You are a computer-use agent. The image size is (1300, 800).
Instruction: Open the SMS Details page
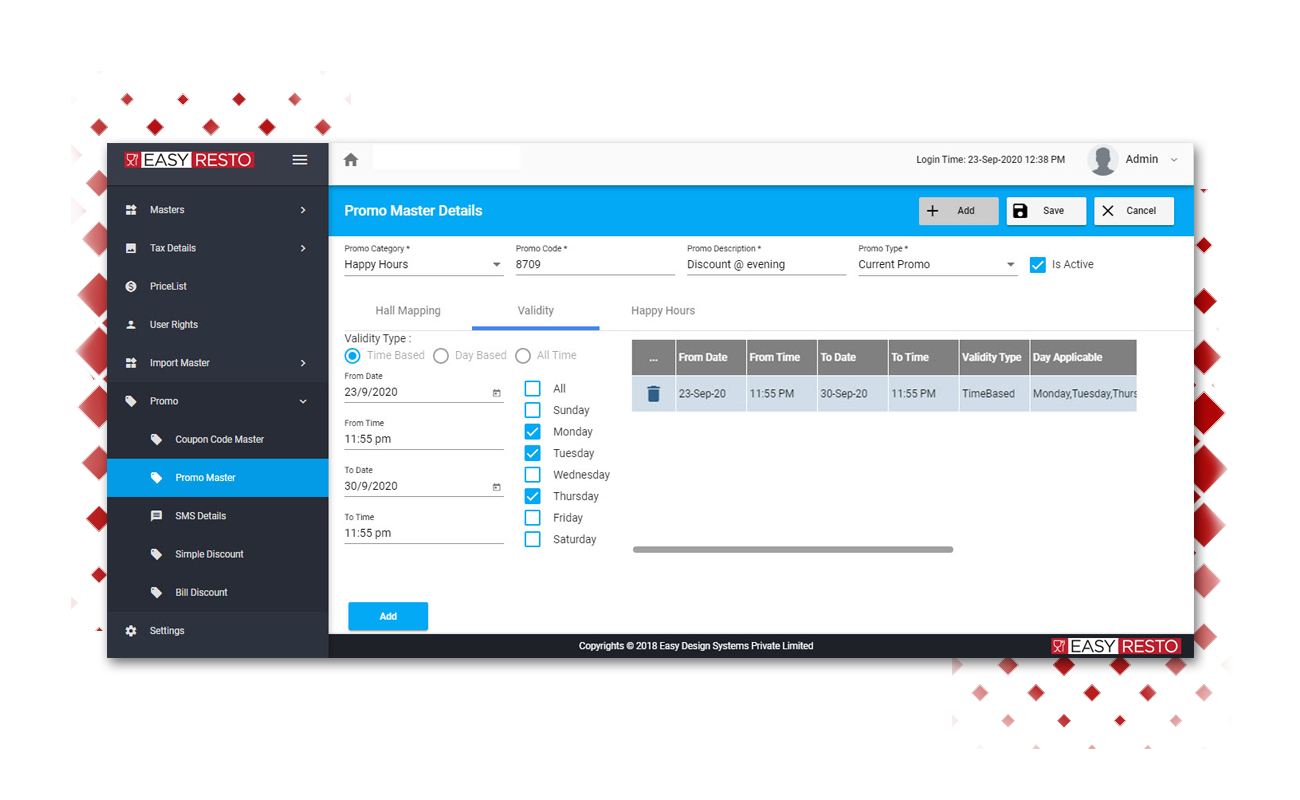(218, 516)
